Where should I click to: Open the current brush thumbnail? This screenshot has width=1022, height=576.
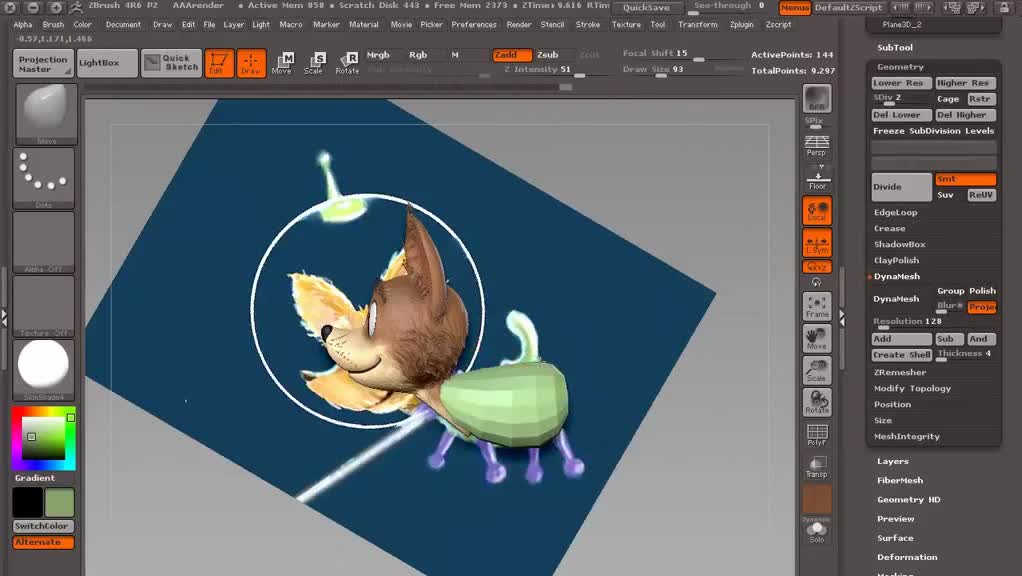(x=46, y=113)
